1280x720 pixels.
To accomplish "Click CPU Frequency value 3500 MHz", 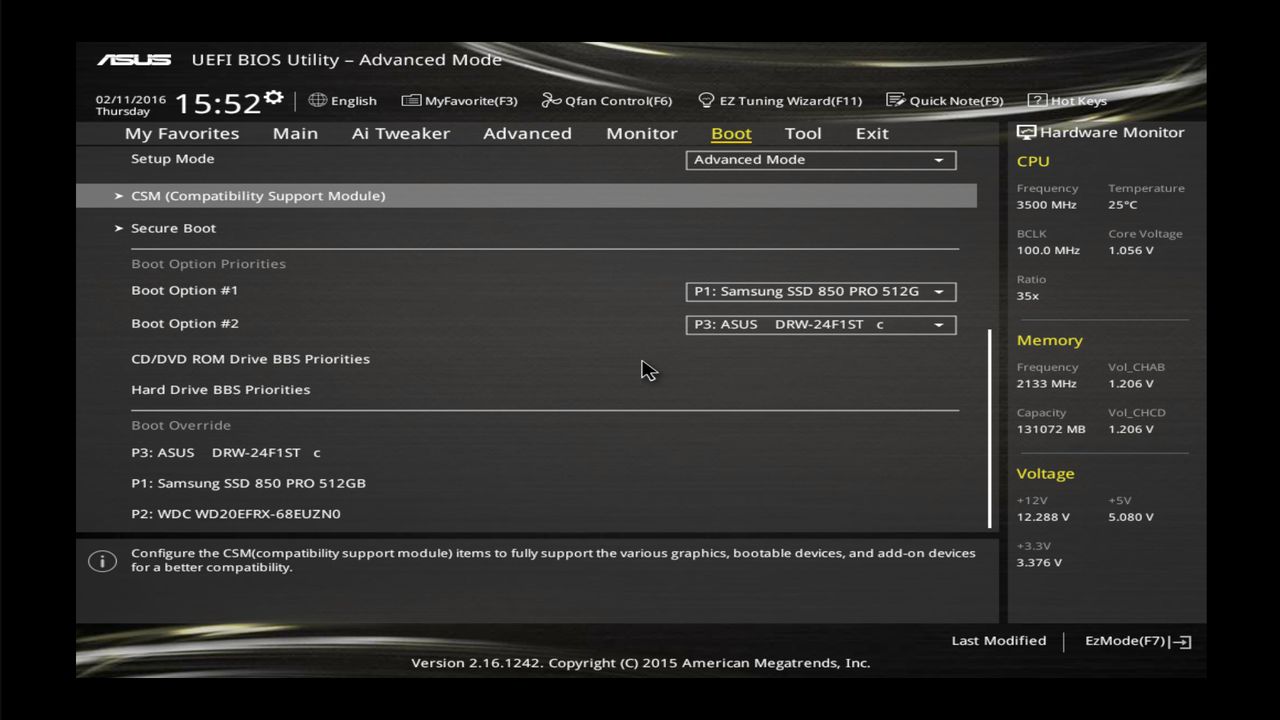I will point(1047,205).
